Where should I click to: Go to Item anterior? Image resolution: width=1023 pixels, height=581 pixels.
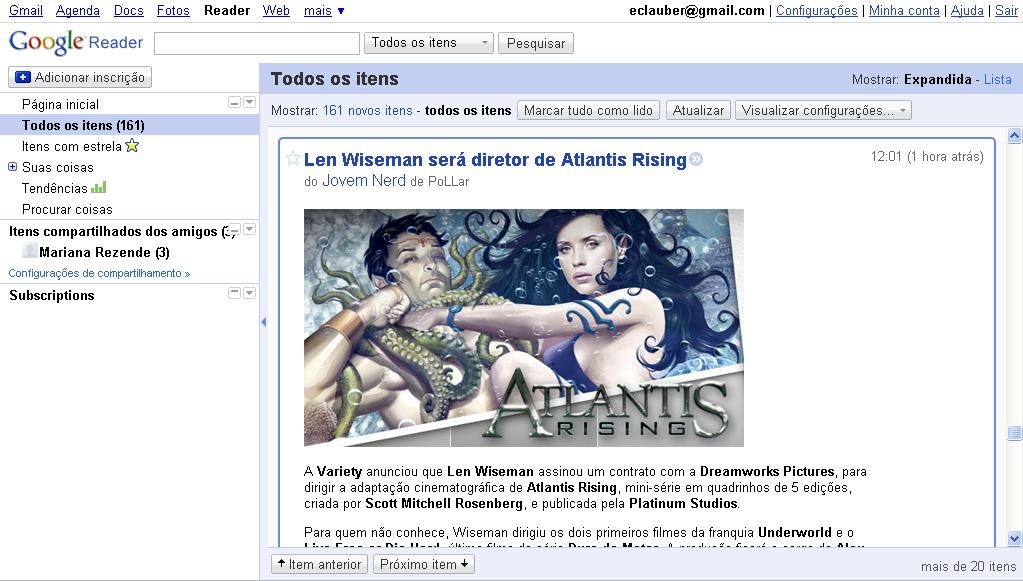point(320,564)
